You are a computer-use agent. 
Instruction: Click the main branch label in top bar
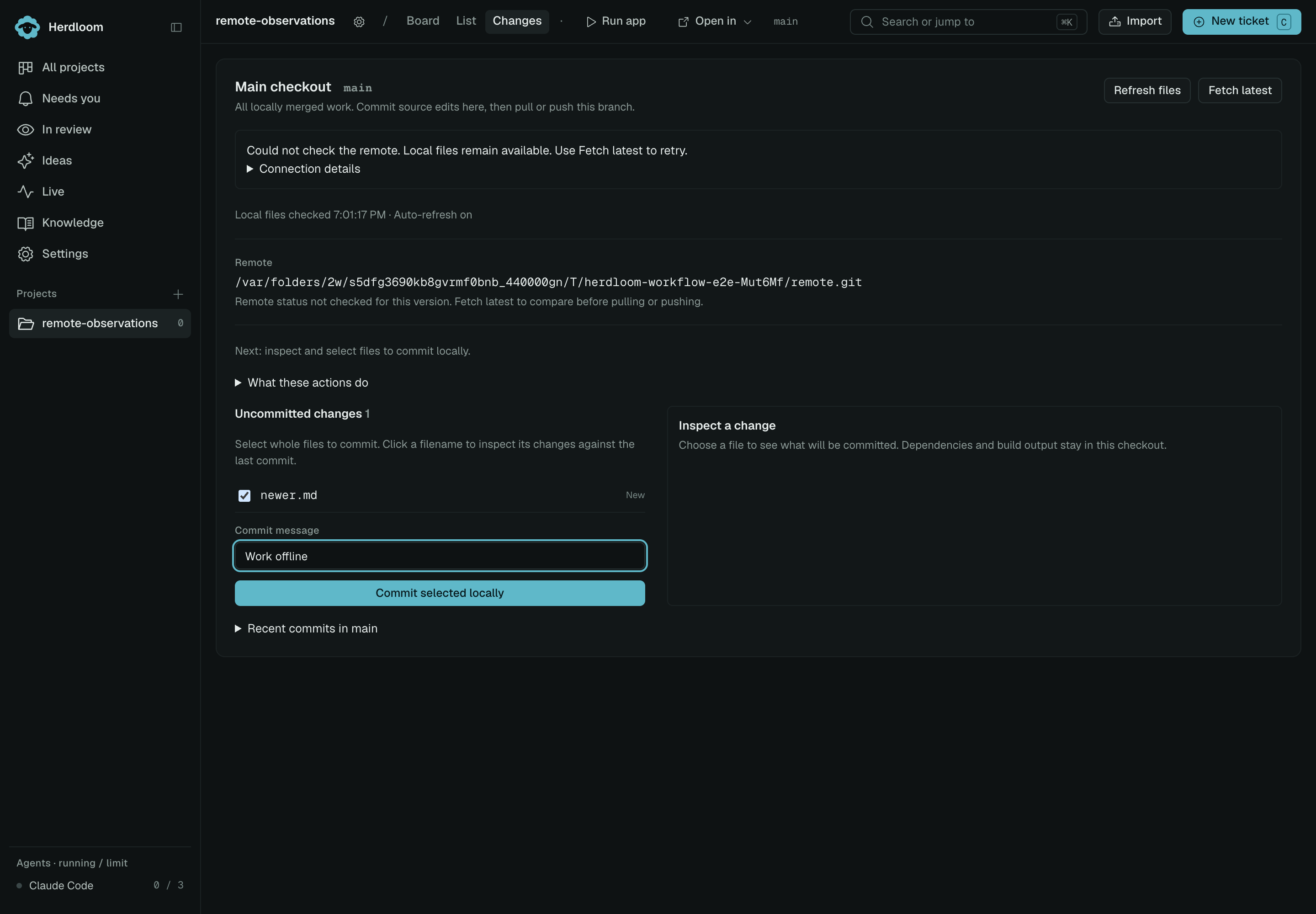tap(785, 22)
